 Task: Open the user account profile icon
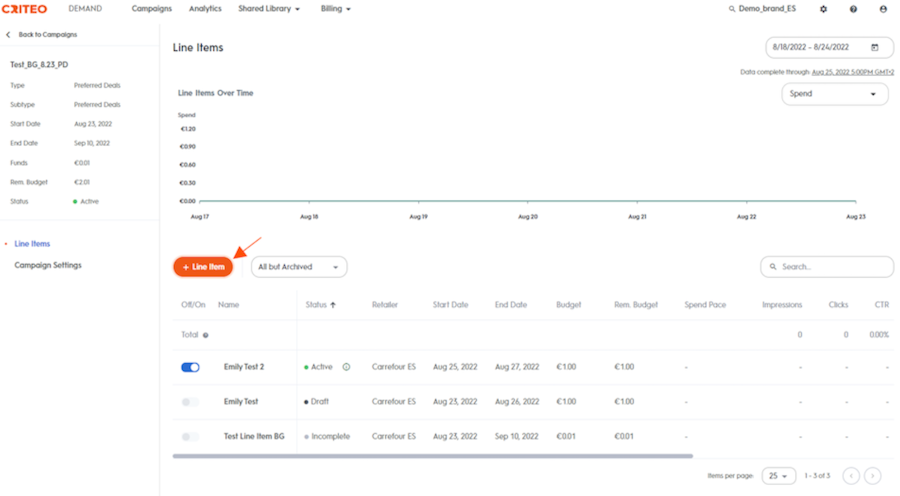tap(883, 9)
